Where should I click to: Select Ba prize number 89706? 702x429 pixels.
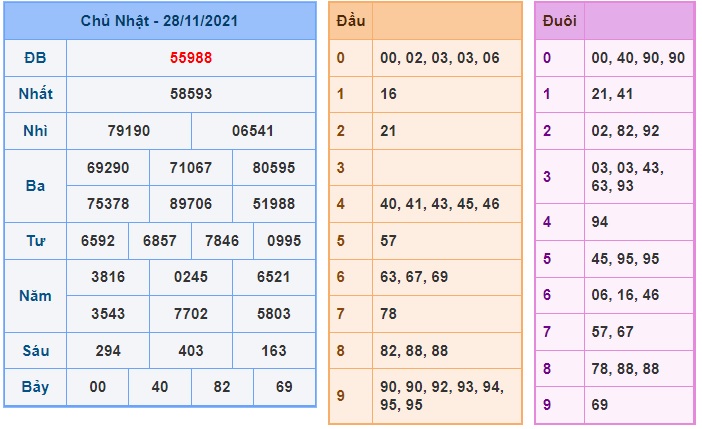coord(191,204)
